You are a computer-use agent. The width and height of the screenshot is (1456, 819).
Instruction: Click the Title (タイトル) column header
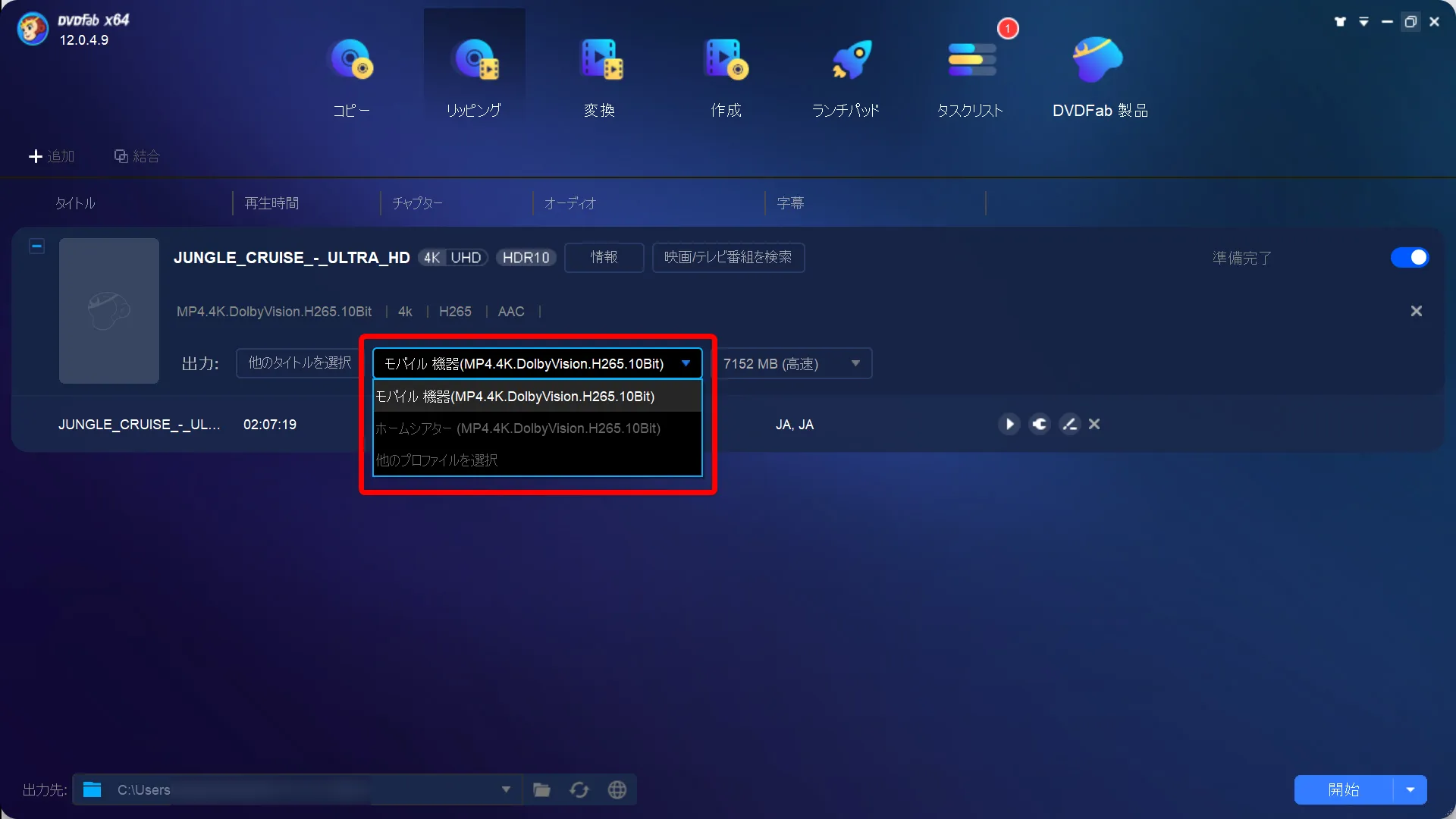pyautogui.click(x=75, y=203)
